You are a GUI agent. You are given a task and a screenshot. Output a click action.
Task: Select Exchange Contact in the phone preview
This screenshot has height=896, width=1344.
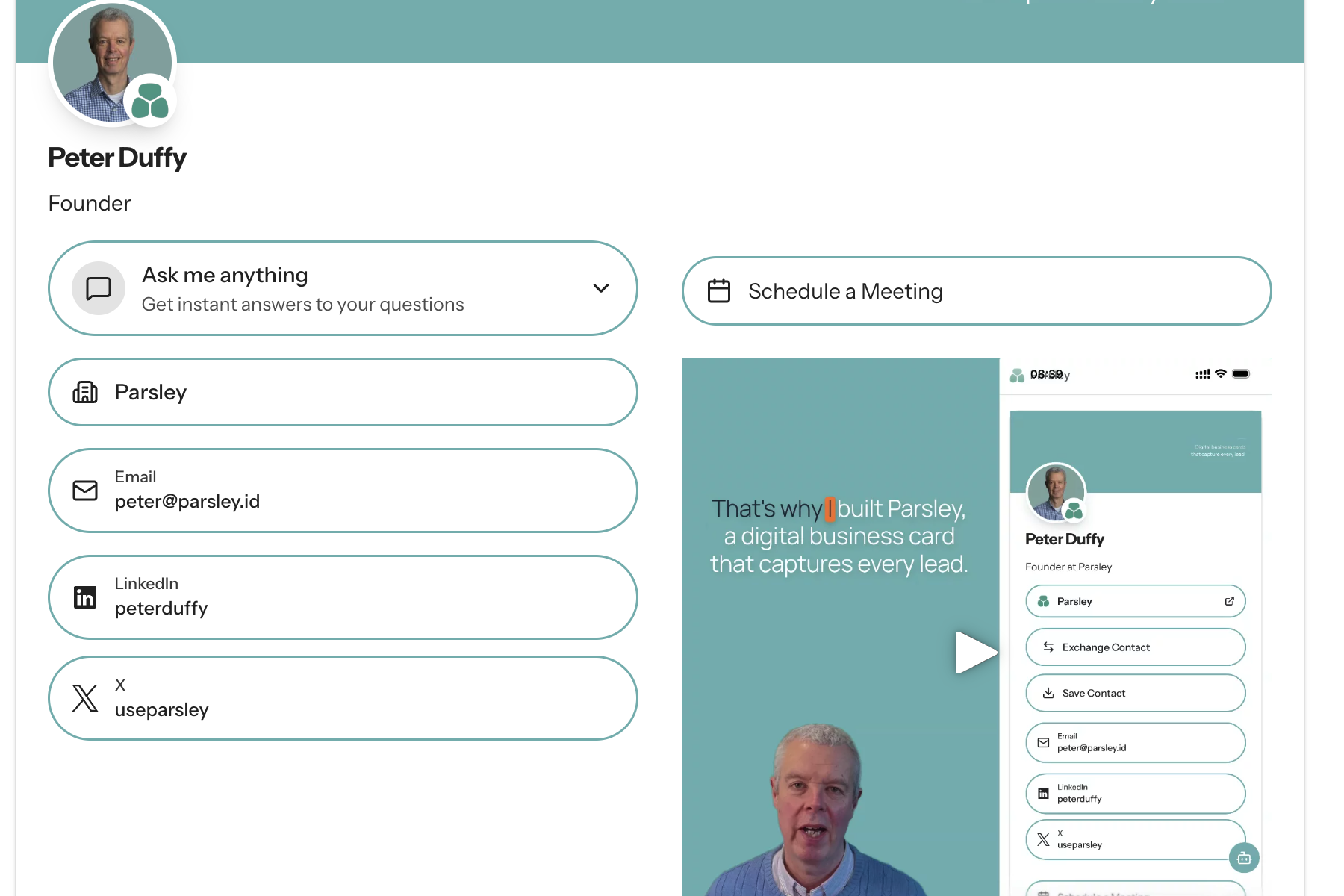pyautogui.click(x=1135, y=647)
